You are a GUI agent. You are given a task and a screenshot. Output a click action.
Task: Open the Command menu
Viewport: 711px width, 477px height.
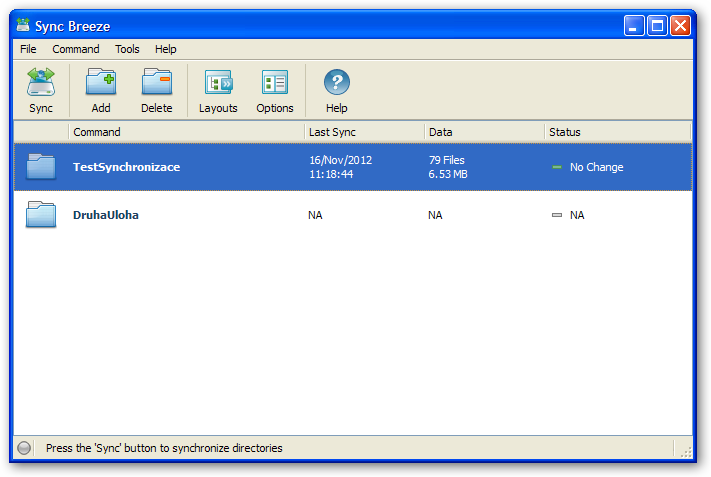tap(76, 49)
